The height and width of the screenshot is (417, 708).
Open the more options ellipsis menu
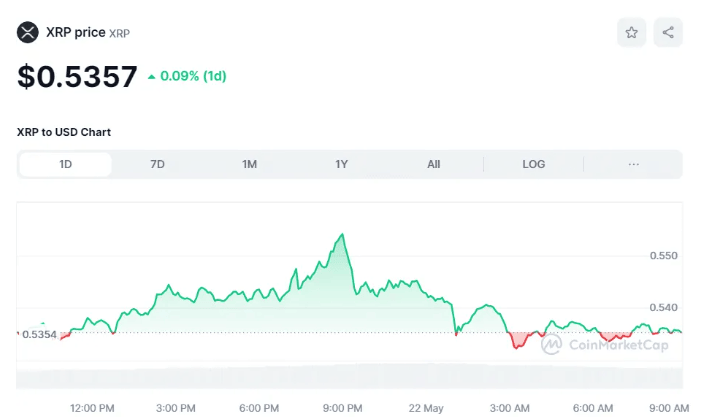[633, 164]
